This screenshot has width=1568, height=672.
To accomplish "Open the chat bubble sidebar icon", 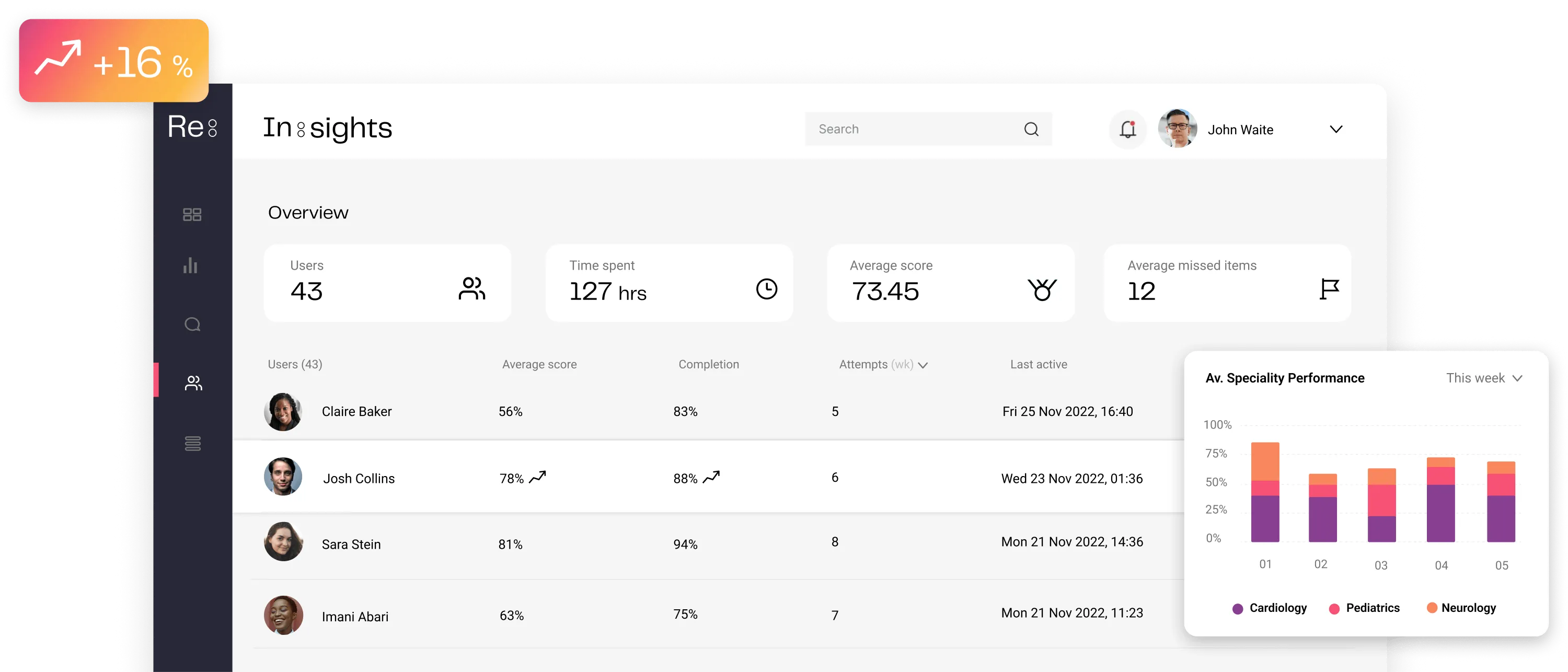I will click(192, 324).
